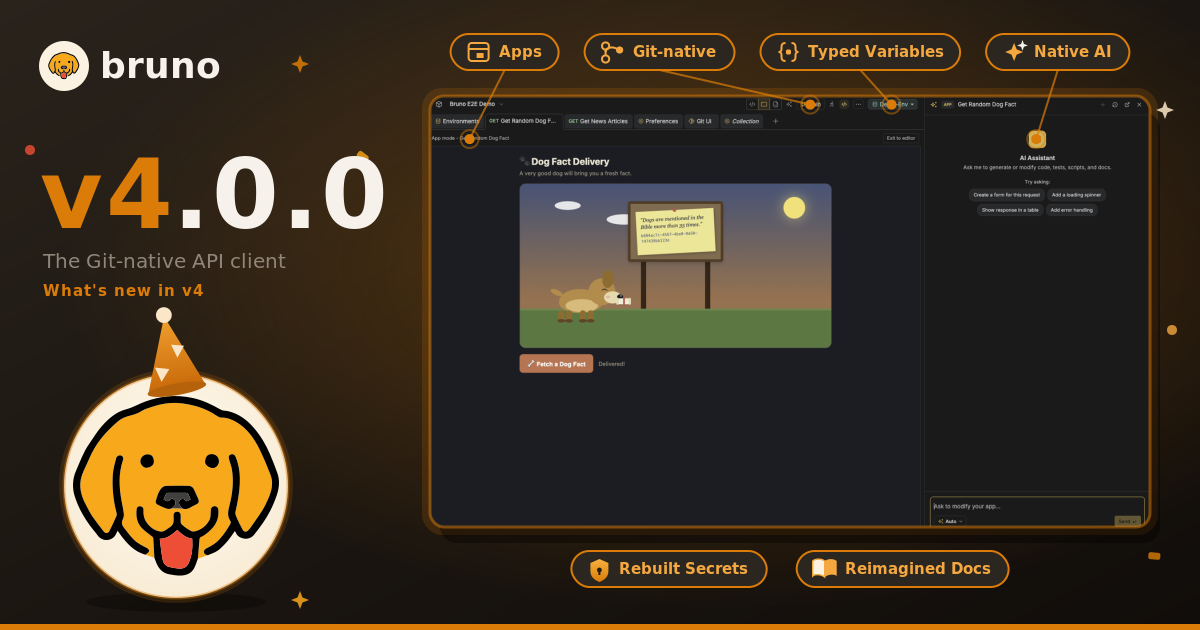The width and height of the screenshot is (1200, 630).
Task: Switch to the Get News Articles tab
Action: click(598, 121)
